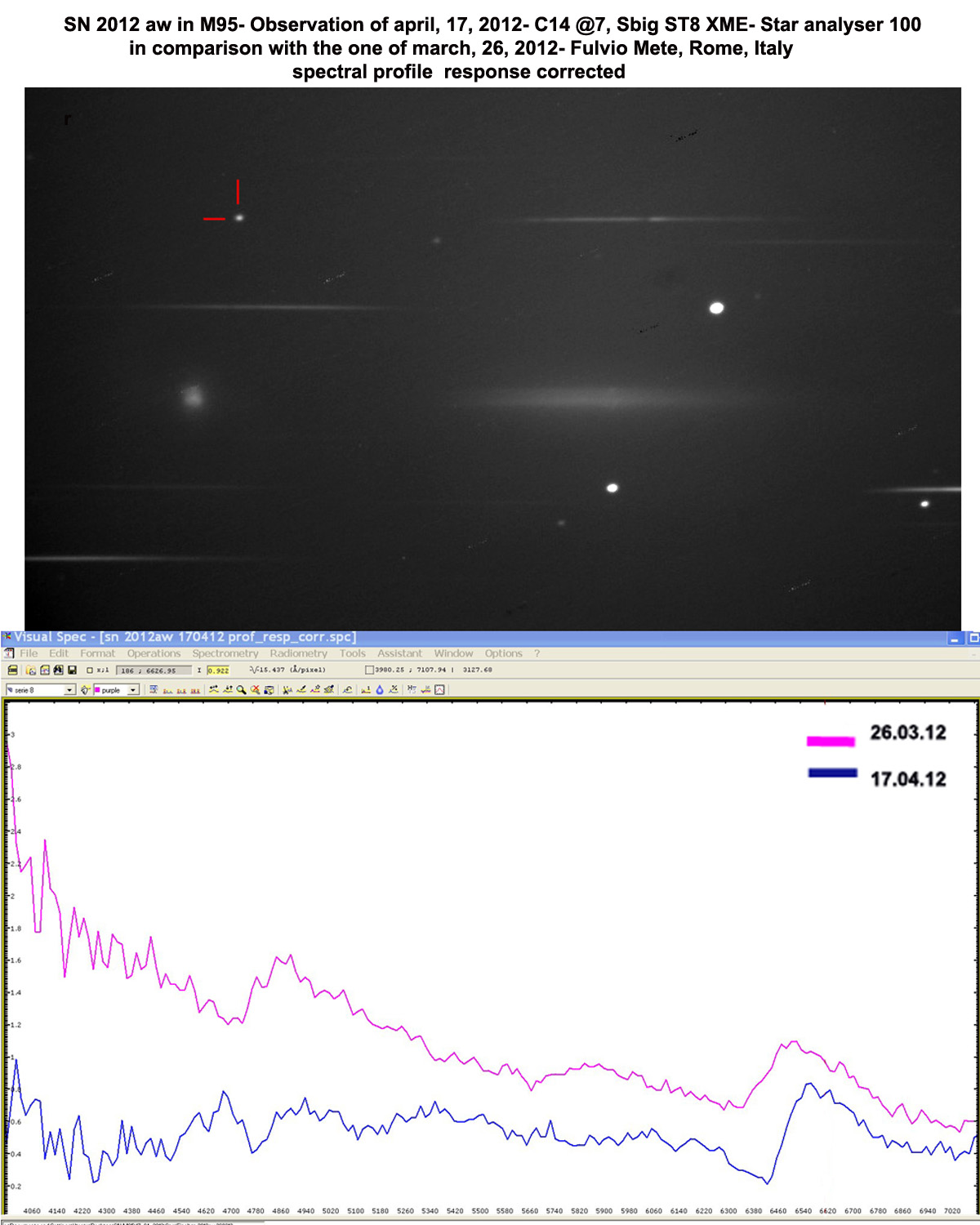Click the 5900 wavelength axis label

tap(604, 1210)
